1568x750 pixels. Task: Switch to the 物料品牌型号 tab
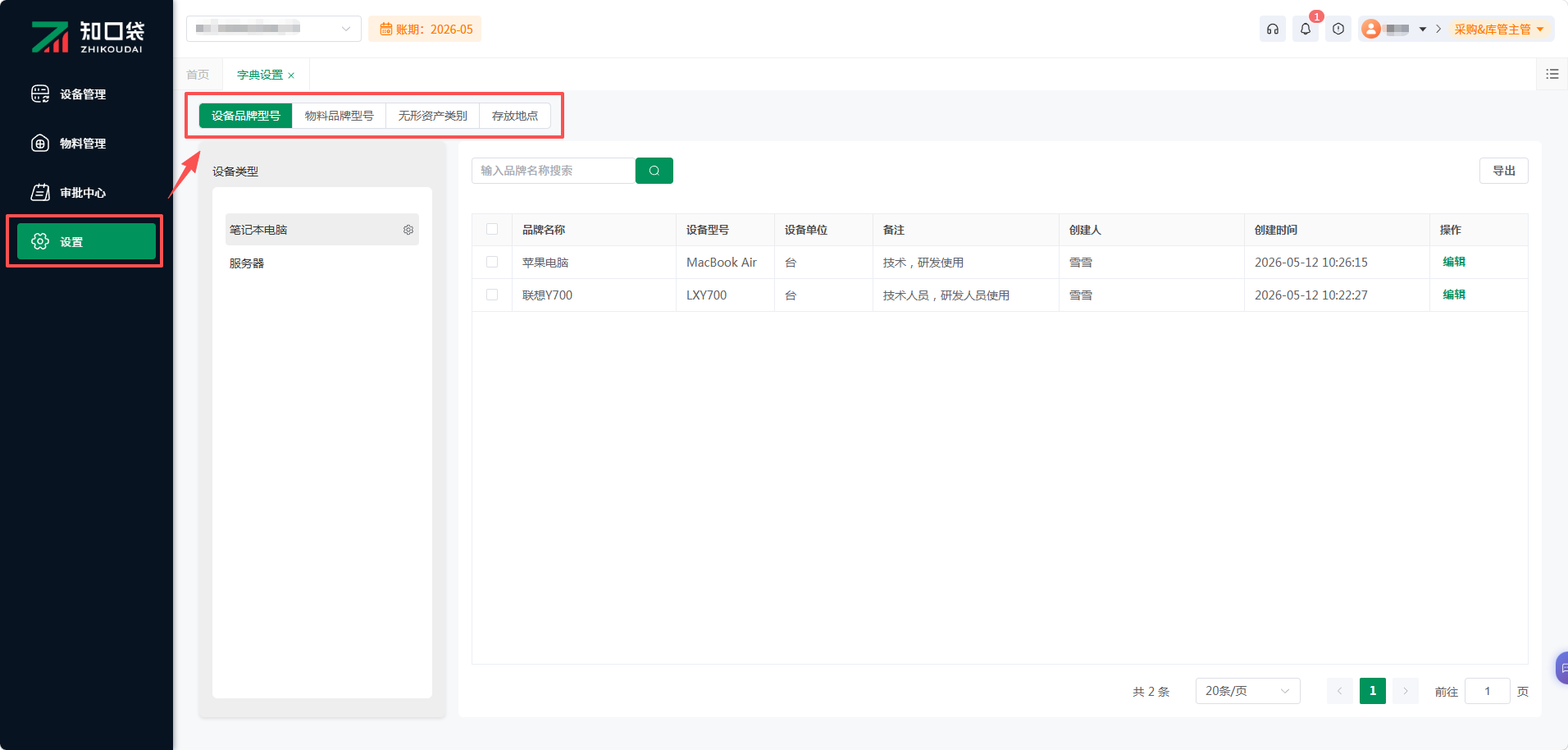click(x=340, y=116)
